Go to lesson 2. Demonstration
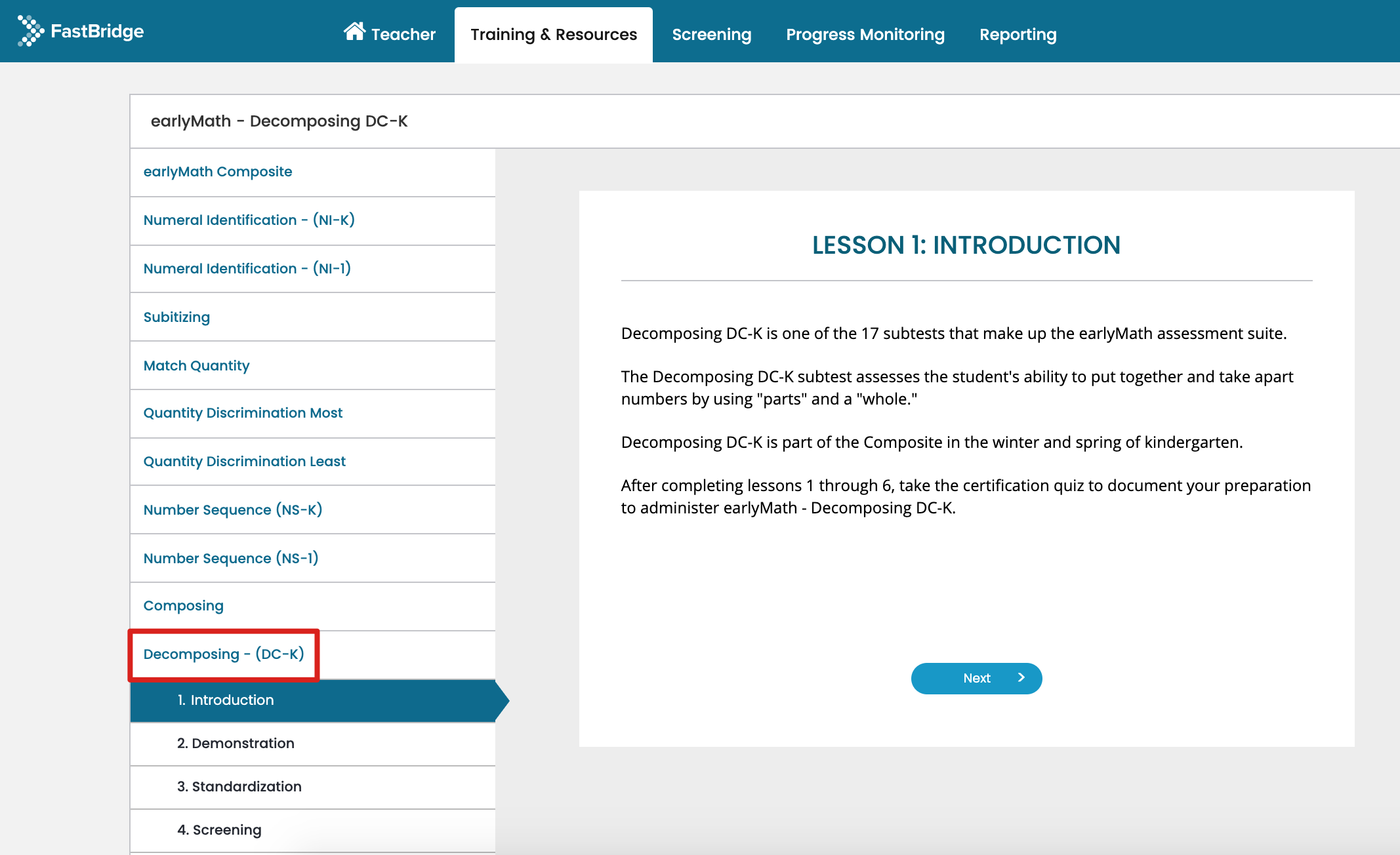Viewport: 1400px width, 855px height. click(x=312, y=744)
